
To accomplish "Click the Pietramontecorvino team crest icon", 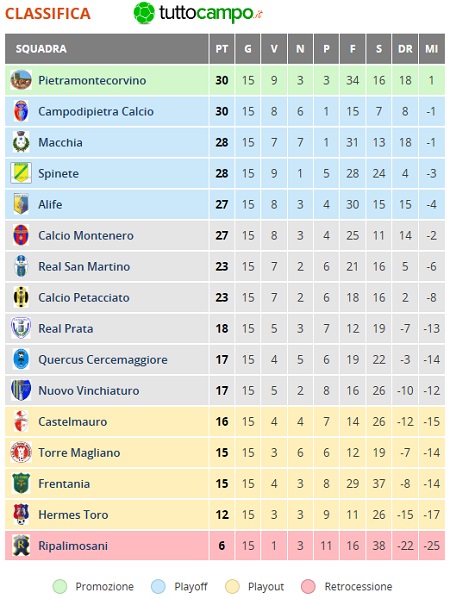I will [21, 80].
